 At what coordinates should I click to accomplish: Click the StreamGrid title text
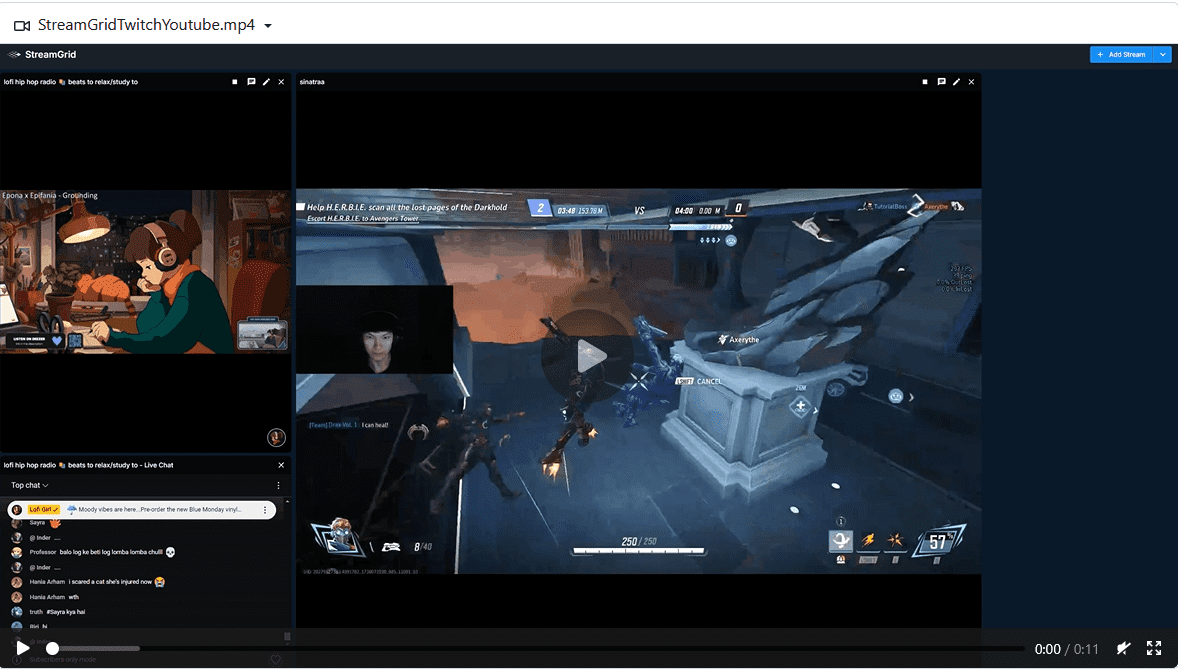50,55
